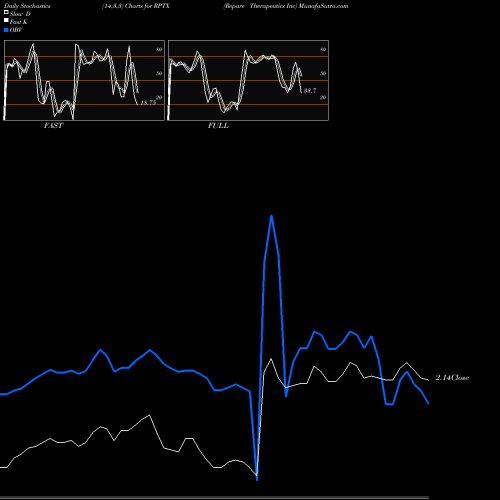Click the 20 axis label in FULL chart
This screenshot has width=500, height=500.
click(x=323, y=97)
